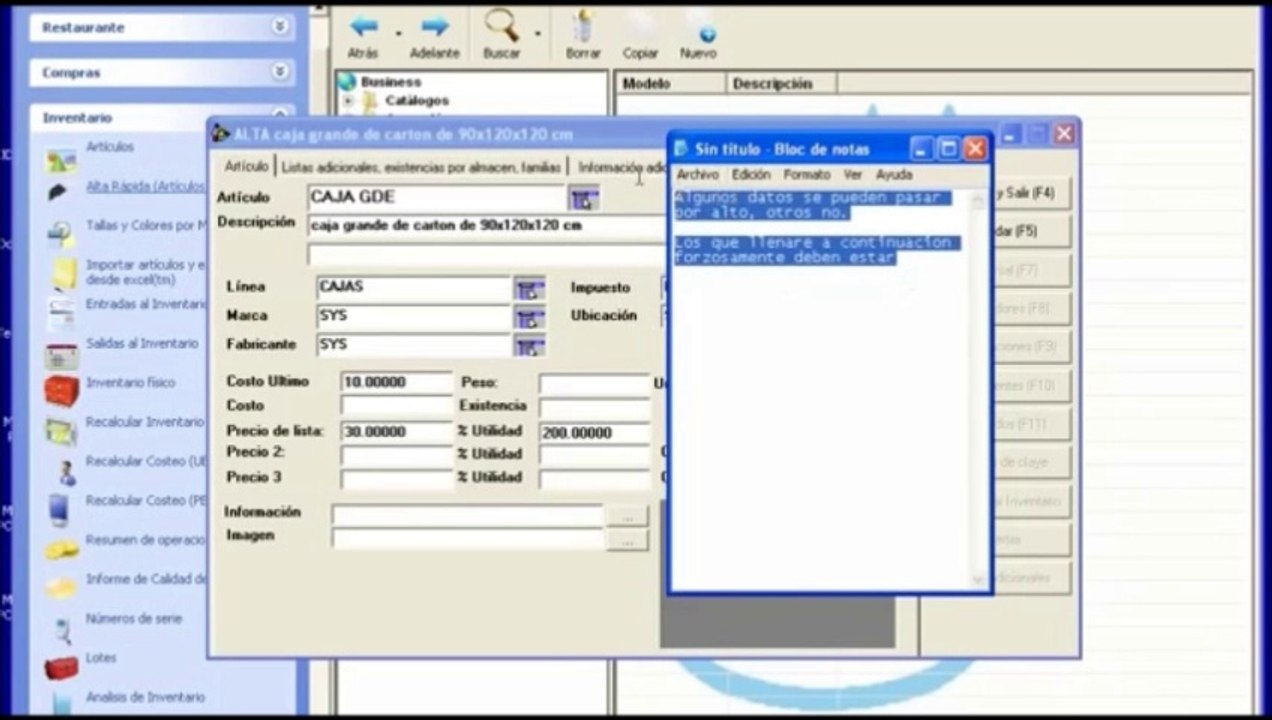This screenshot has height=720, width=1272.
Task: Click lookup icon next to Línea field
Action: tap(529, 289)
